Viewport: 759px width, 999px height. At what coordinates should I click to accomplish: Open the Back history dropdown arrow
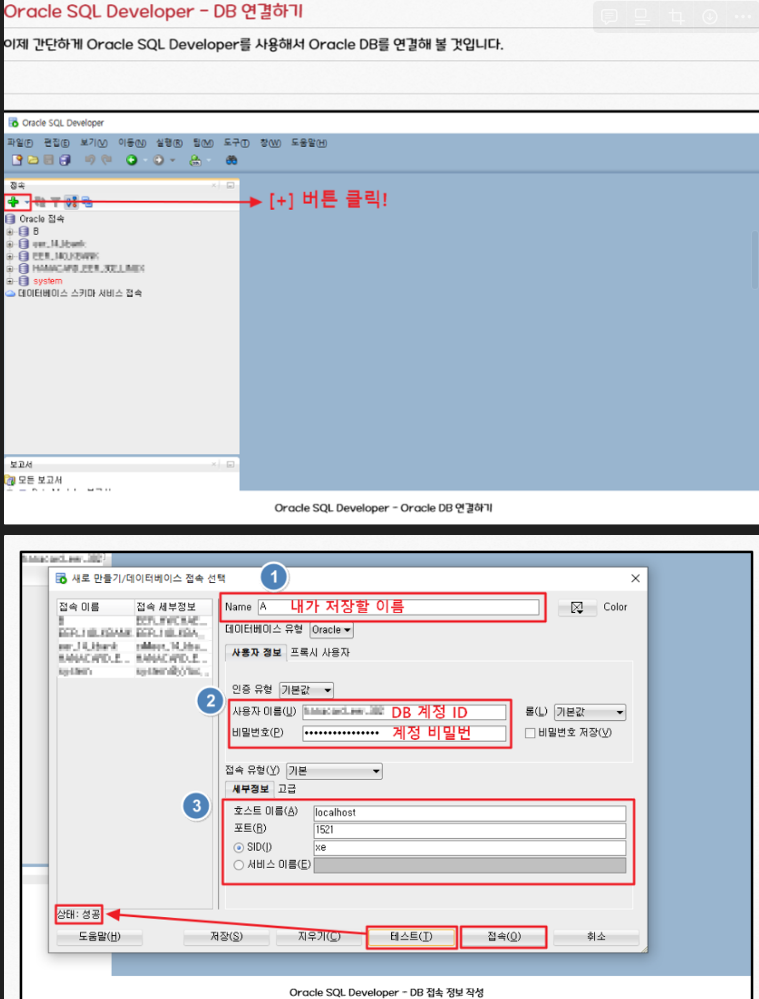(x=145, y=161)
